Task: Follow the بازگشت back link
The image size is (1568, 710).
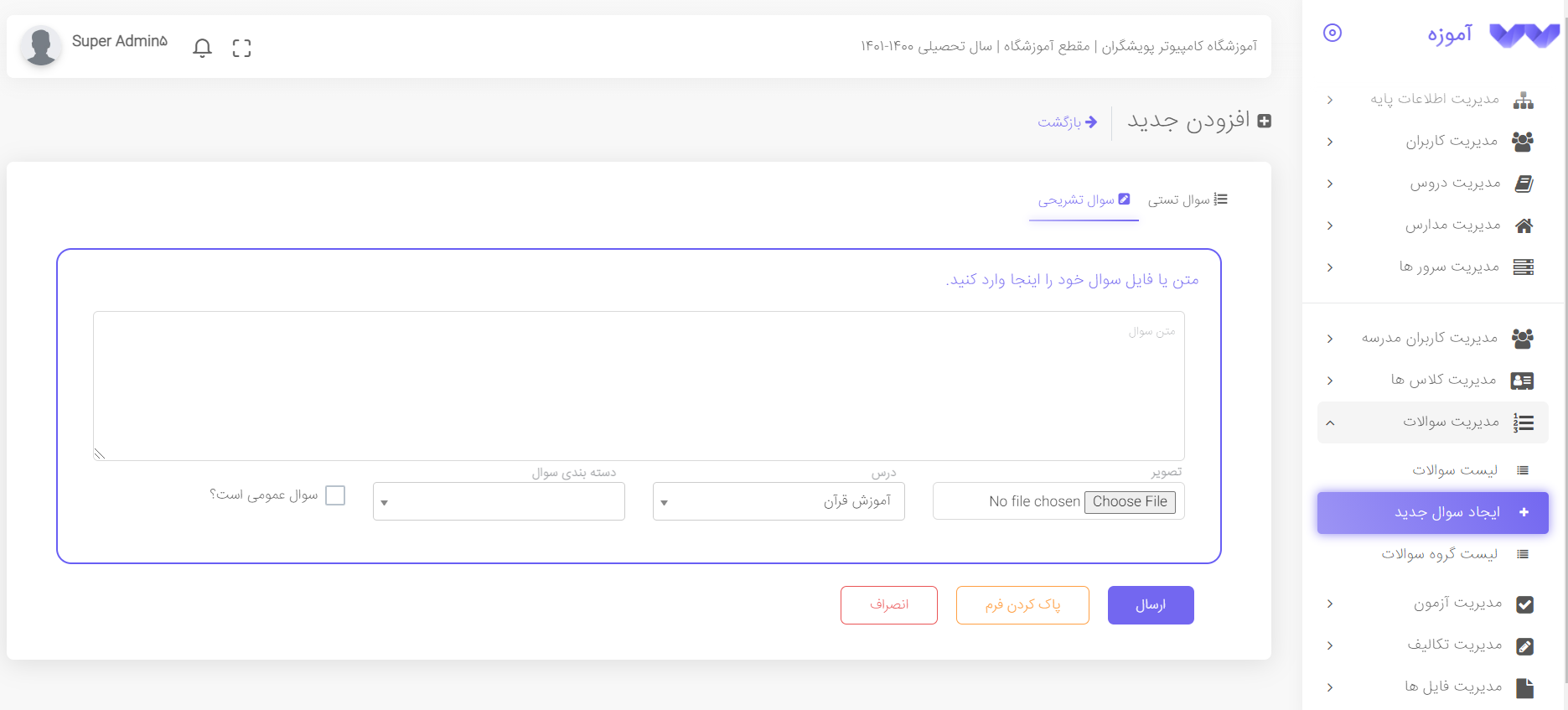Action: coord(1067,122)
